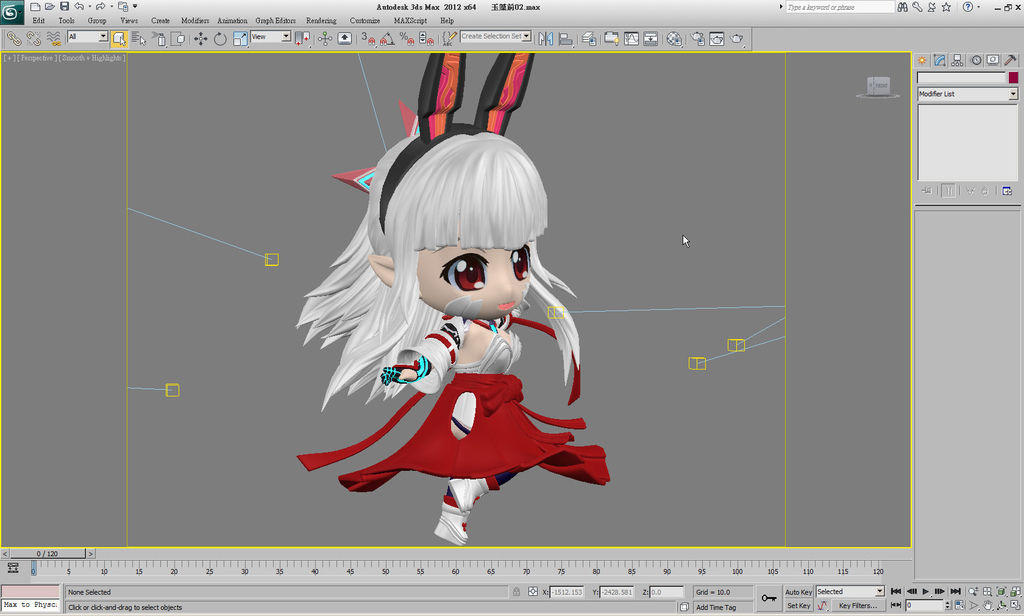Viewport: 1024px width, 616px height.
Task: Toggle the 3D Snaps button
Action: [368, 39]
